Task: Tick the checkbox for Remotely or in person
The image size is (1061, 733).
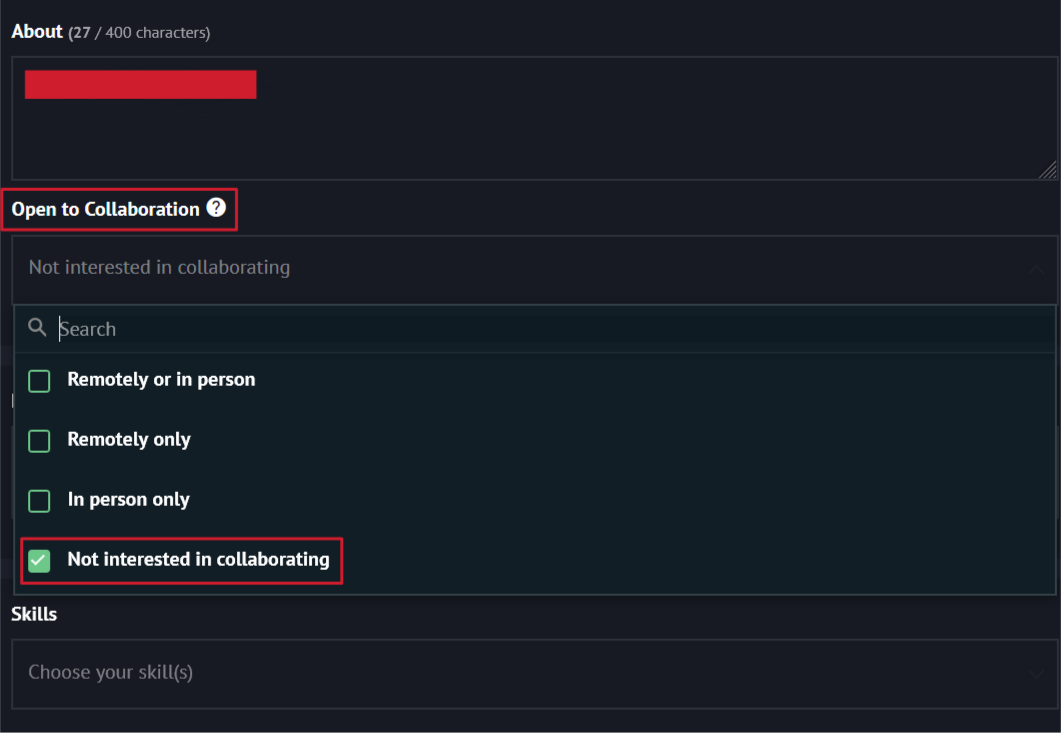Action: click(39, 381)
